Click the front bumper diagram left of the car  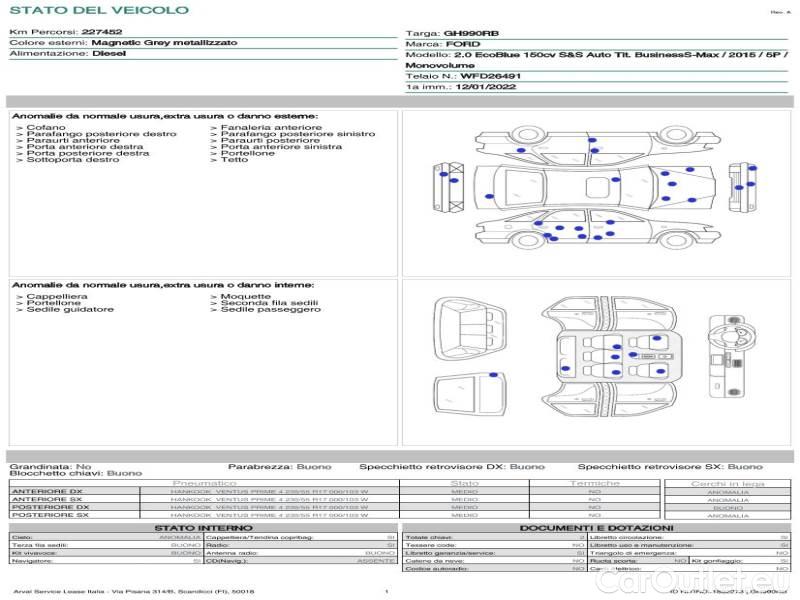click(448, 187)
